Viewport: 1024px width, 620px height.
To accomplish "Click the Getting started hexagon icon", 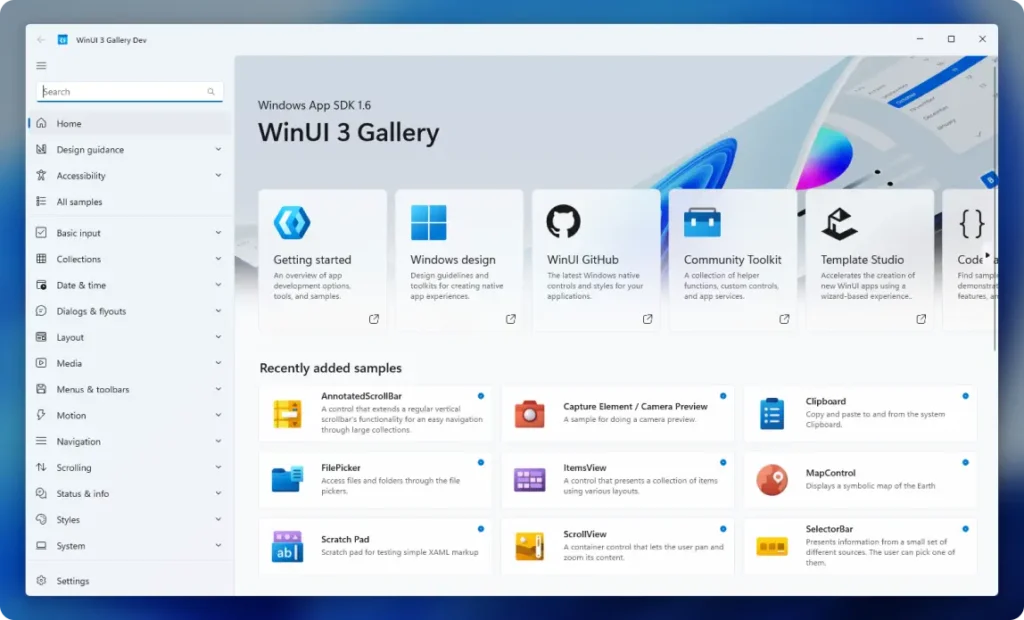I will 292,222.
